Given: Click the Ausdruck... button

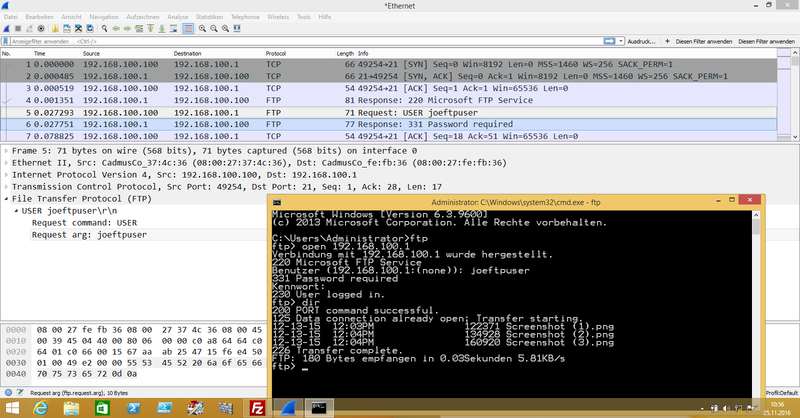Looking at the screenshot, I should 640,42.
